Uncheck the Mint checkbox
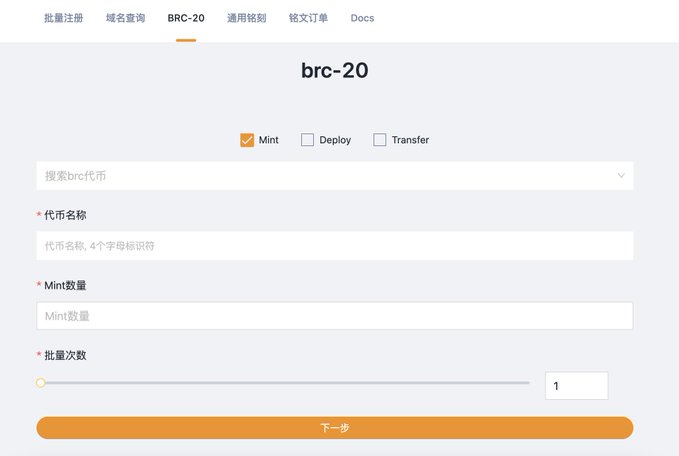The image size is (679, 456). 247,140
